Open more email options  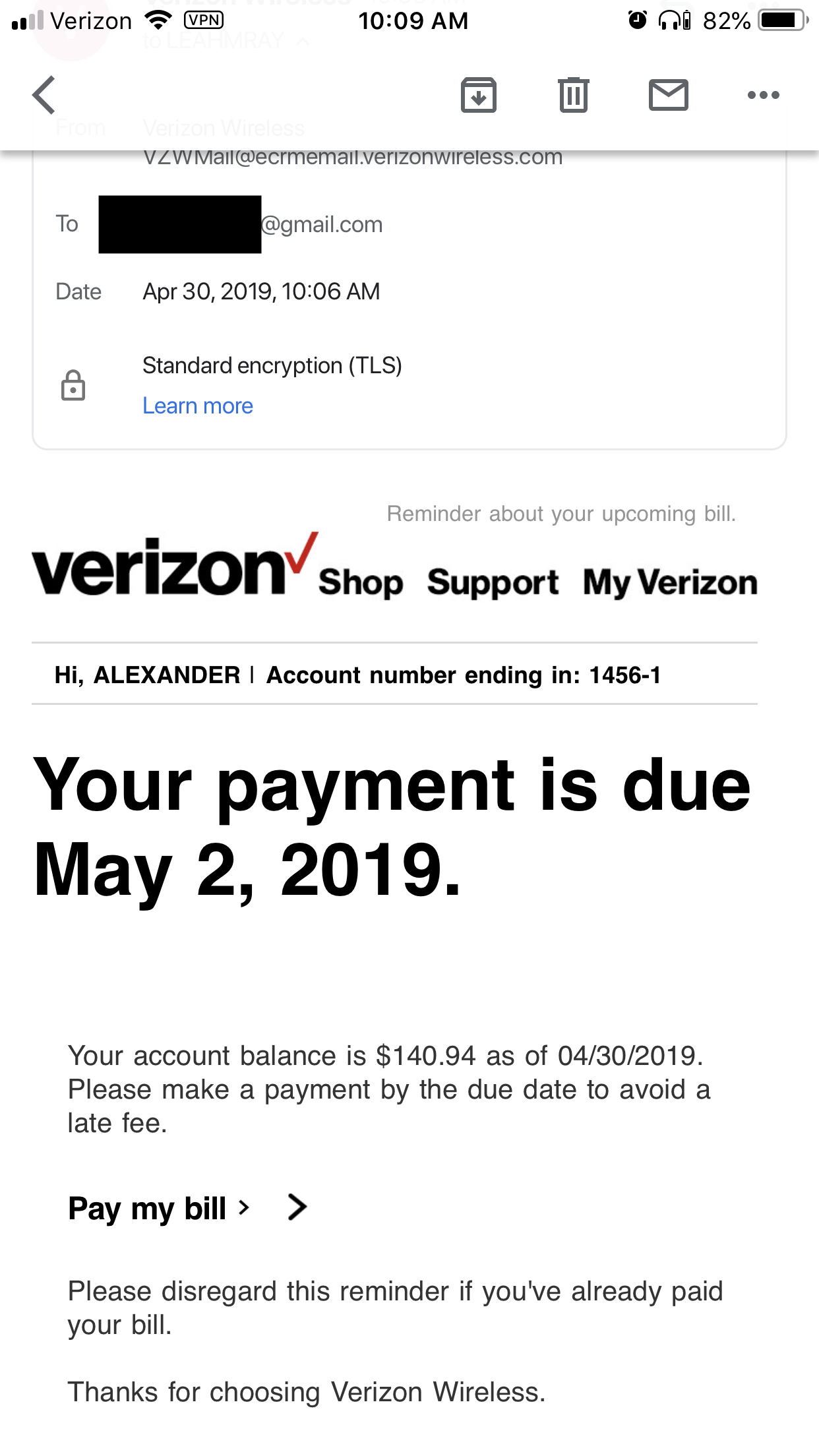763,95
